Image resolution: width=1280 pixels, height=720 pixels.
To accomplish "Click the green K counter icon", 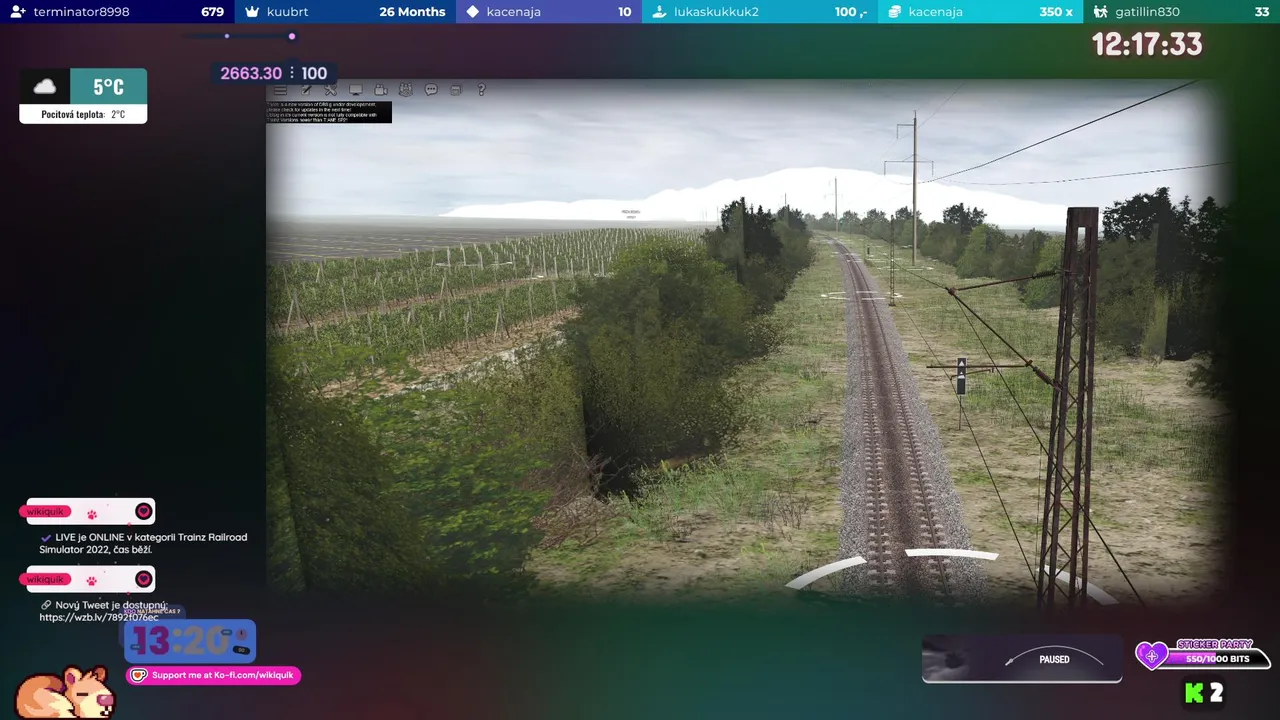I will 1193,692.
